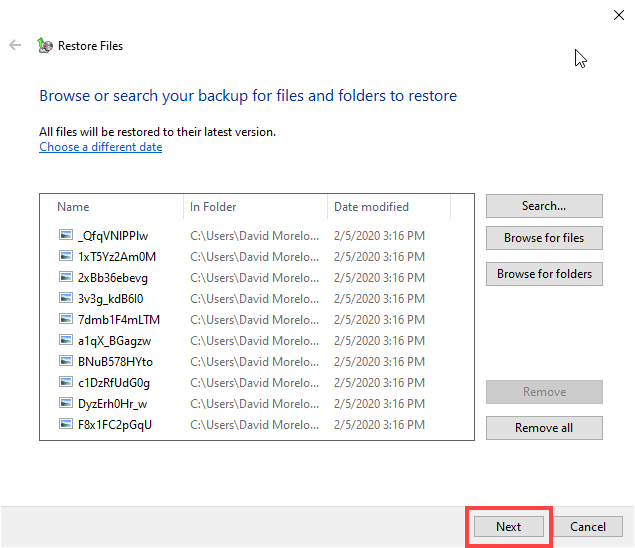The height and width of the screenshot is (548, 635).
Task: Select file name a1qX_BGagzw
Action: point(114,341)
